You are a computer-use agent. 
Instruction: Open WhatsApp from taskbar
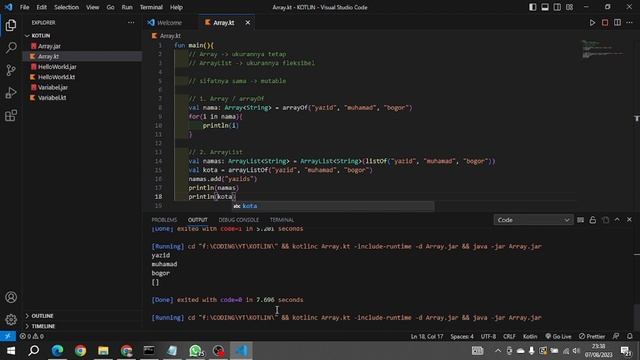click(x=196, y=351)
